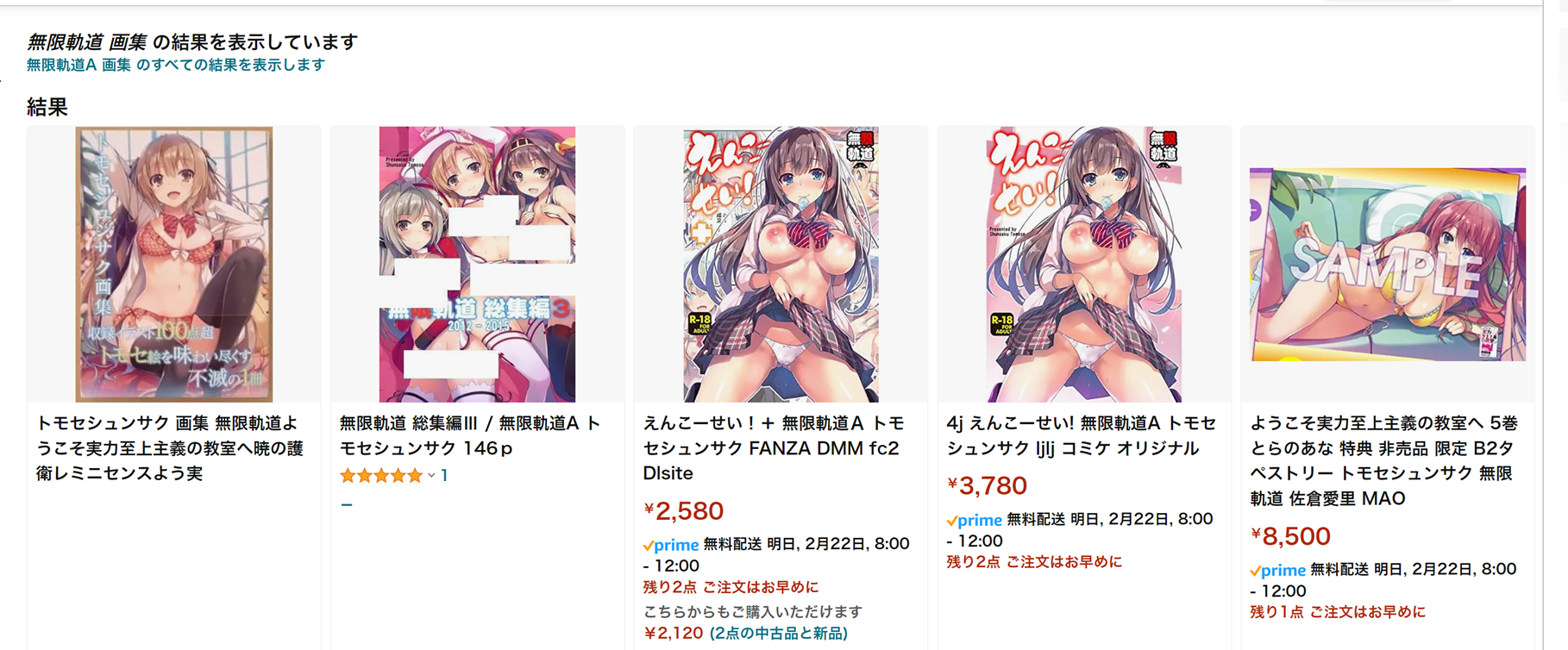Click the five-star rating icons
Image resolution: width=1568 pixels, height=650 pixels.
click(381, 475)
